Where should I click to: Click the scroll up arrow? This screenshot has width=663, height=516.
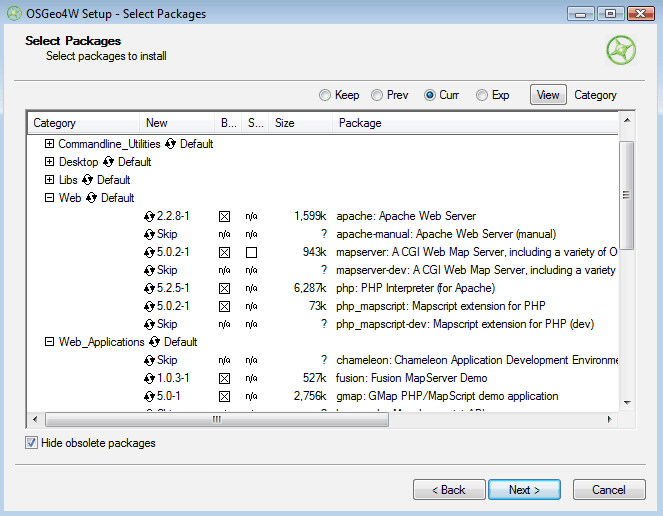[x=627, y=121]
